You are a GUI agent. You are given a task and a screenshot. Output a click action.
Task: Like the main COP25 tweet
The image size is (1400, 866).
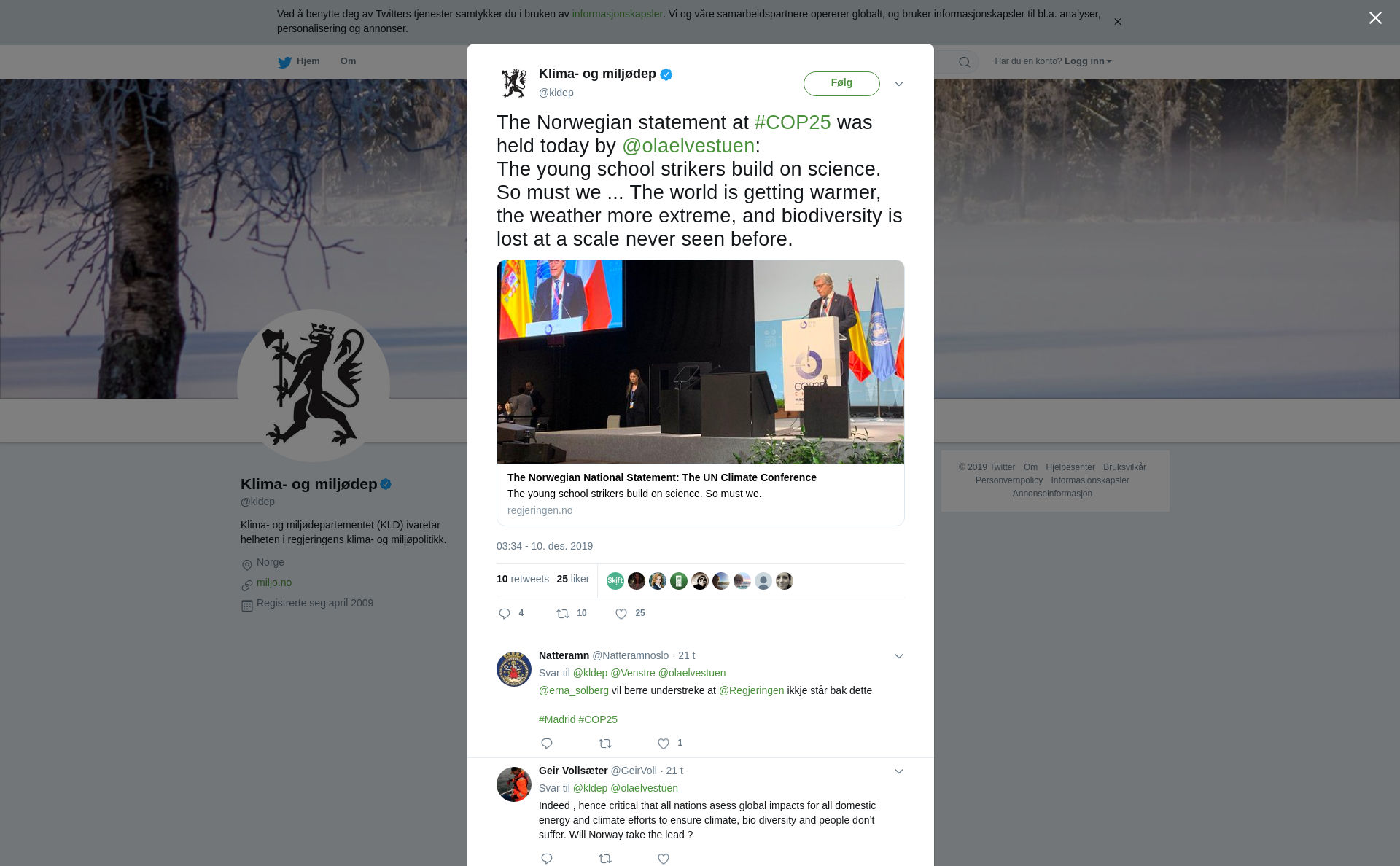coord(621,614)
